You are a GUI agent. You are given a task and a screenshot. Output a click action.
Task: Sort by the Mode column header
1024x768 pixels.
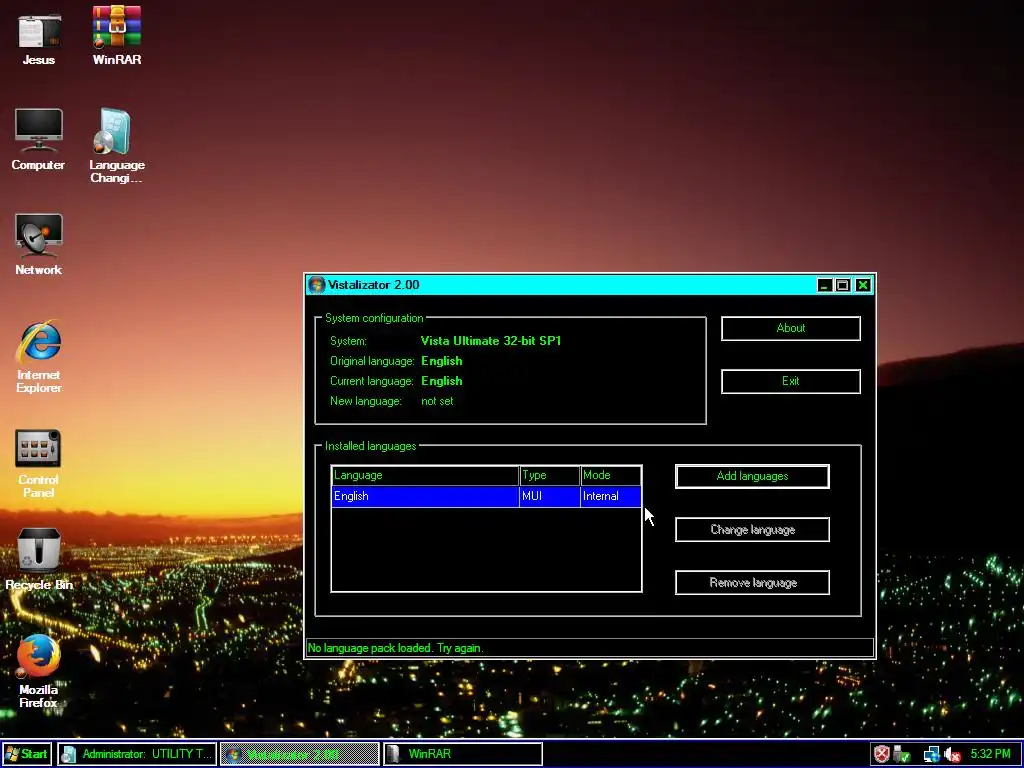pyautogui.click(x=611, y=475)
